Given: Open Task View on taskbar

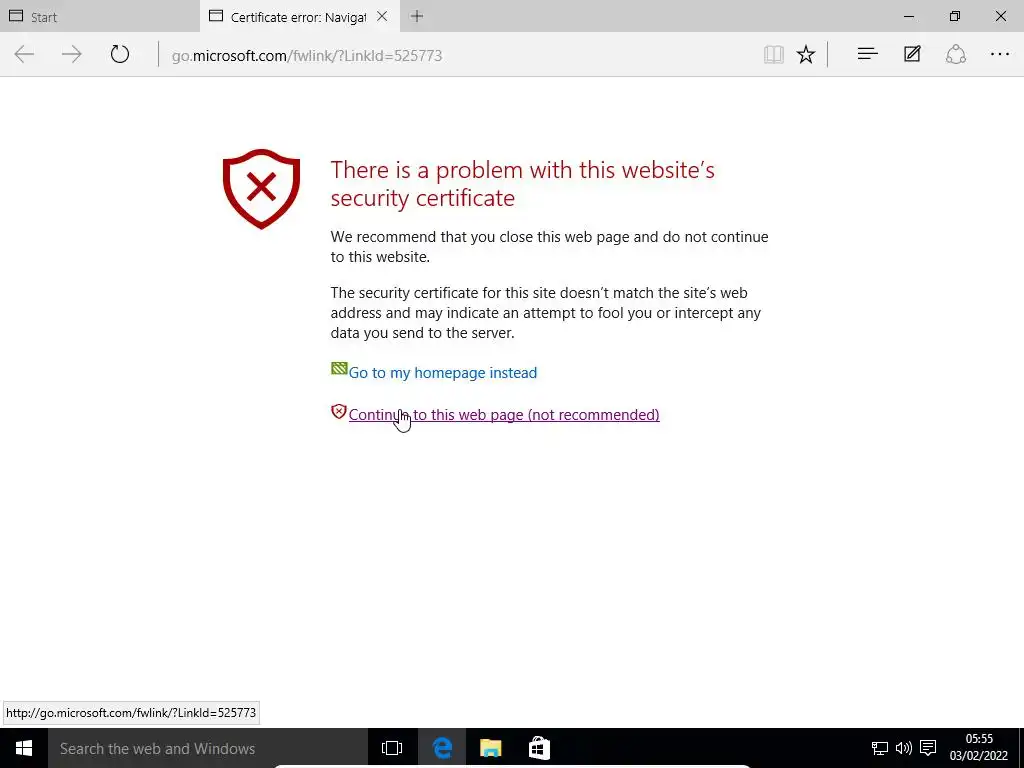Looking at the screenshot, I should [392, 748].
